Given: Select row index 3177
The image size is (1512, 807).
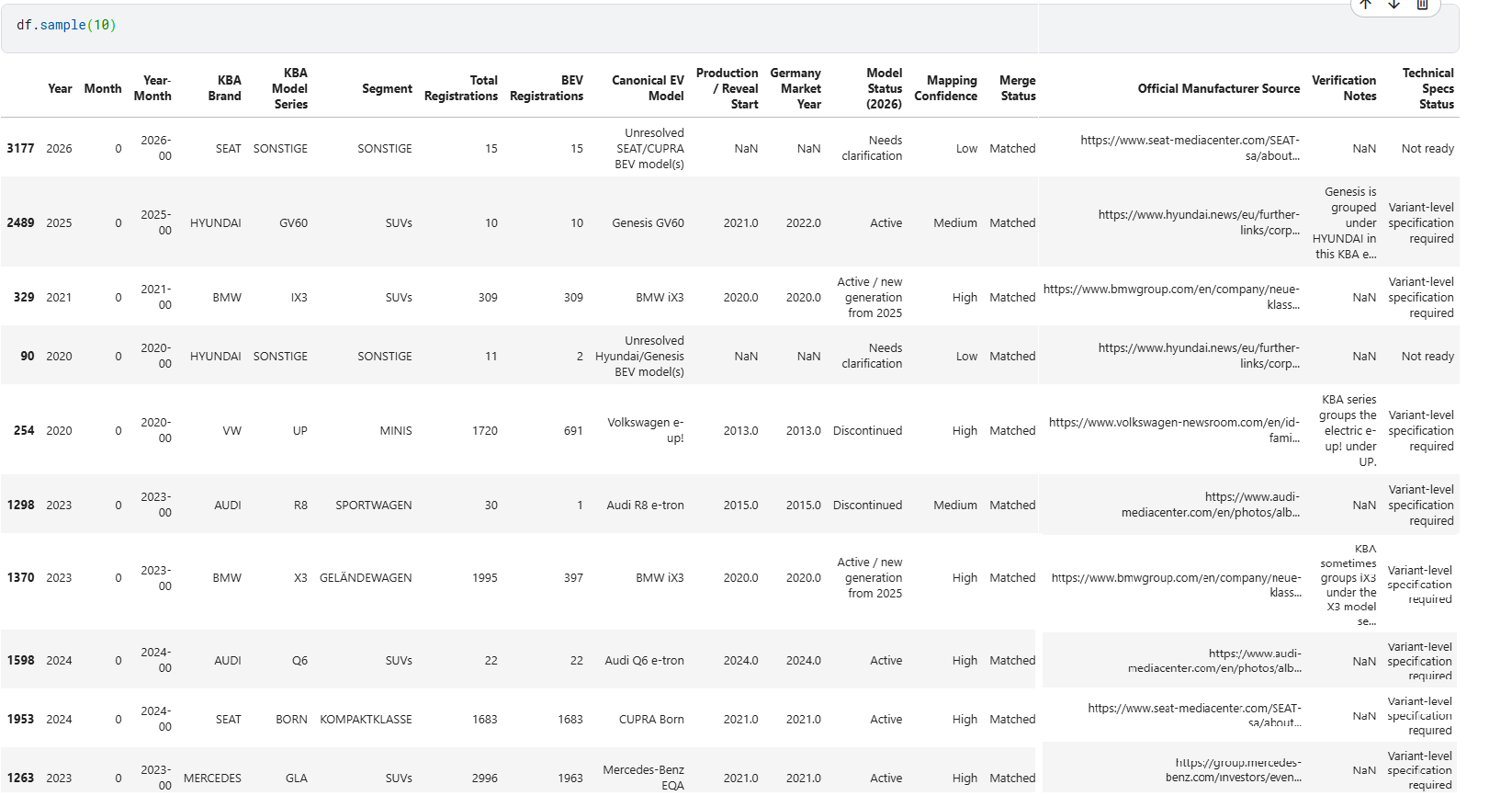Looking at the screenshot, I should tap(20, 148).
